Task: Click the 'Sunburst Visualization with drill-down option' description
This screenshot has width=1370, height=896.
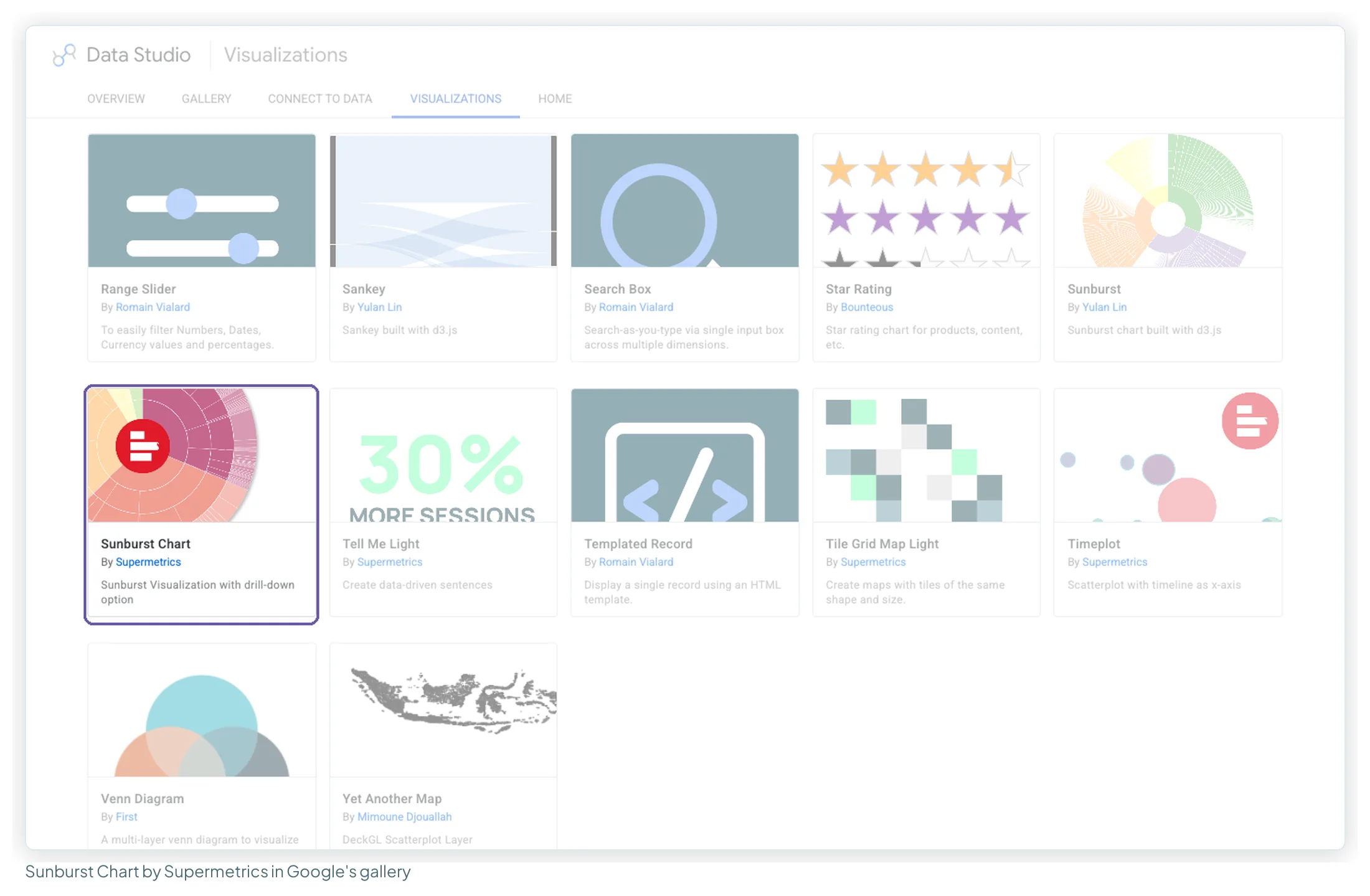Action: (x=197, y=592)
